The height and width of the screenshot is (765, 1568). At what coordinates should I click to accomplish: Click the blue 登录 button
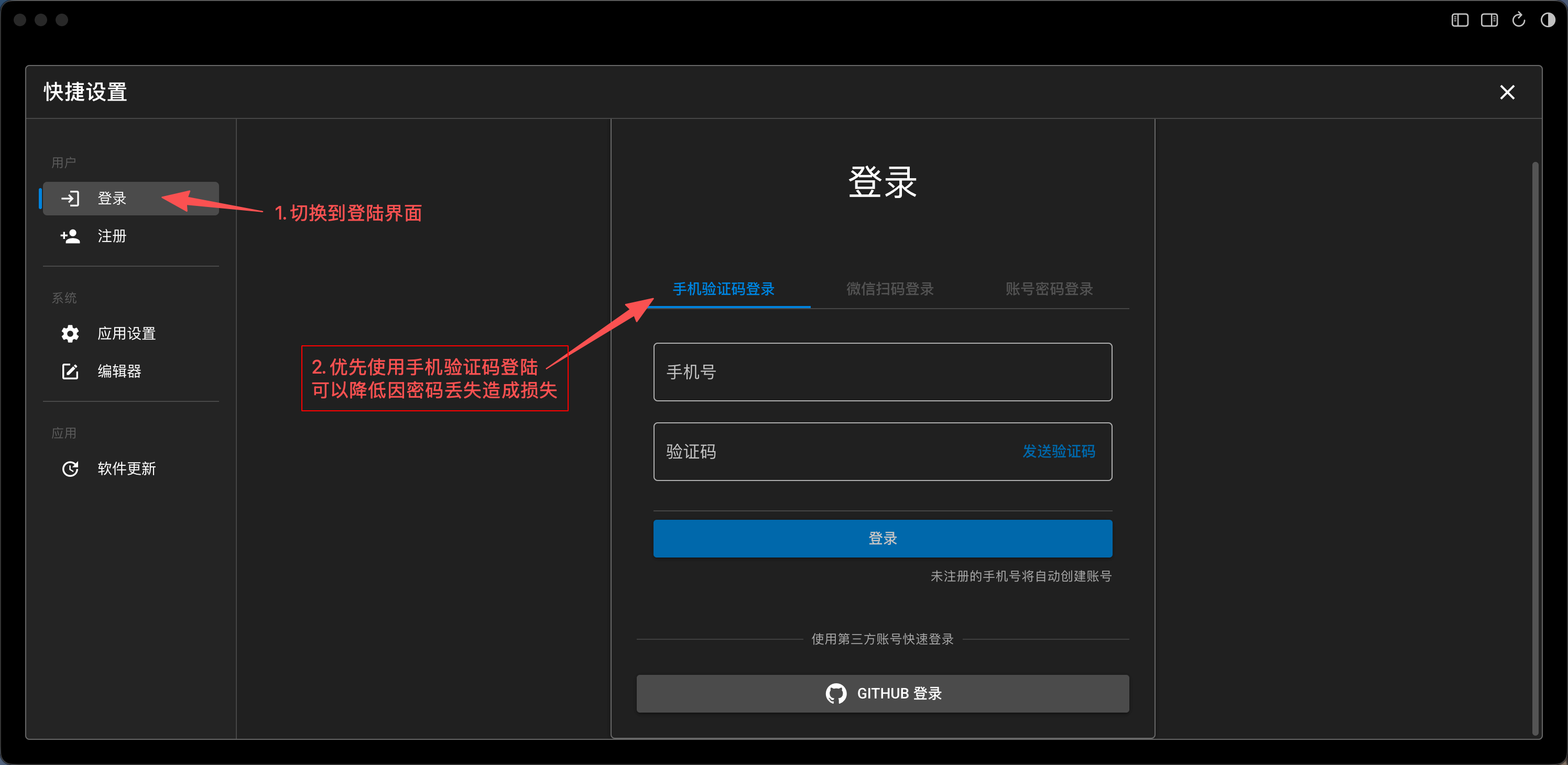pos(883,538)
